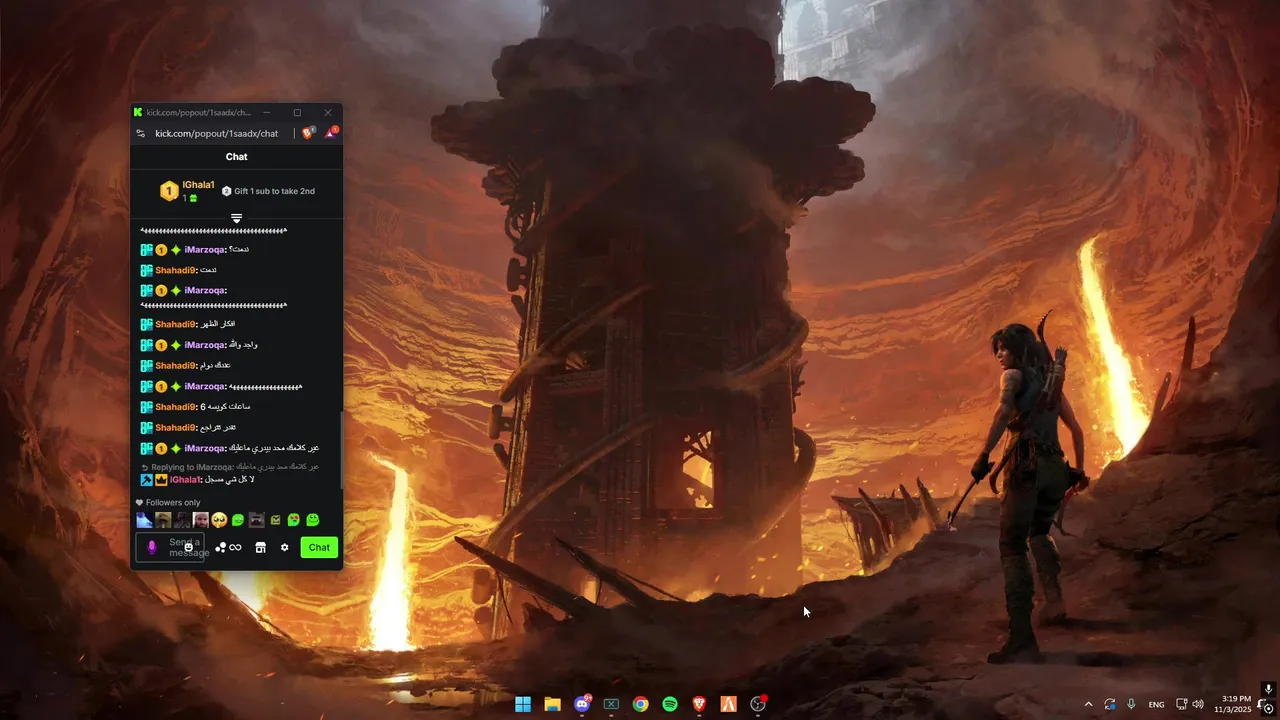The image size is (1280, 720).
Task: Click the sync arrows tray icon
Action: pos(1110,704)
